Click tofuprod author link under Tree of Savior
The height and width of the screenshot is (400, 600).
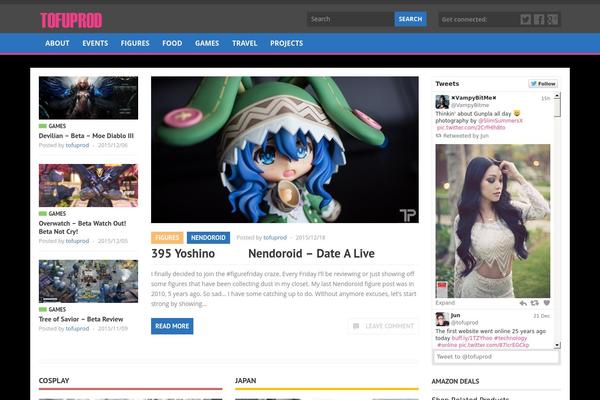pos(77,329)
